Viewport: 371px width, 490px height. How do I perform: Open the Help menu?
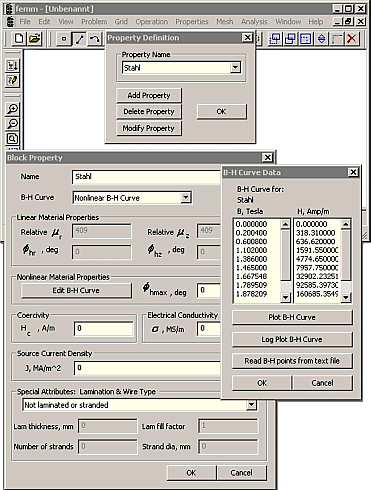tap(316, 22)
